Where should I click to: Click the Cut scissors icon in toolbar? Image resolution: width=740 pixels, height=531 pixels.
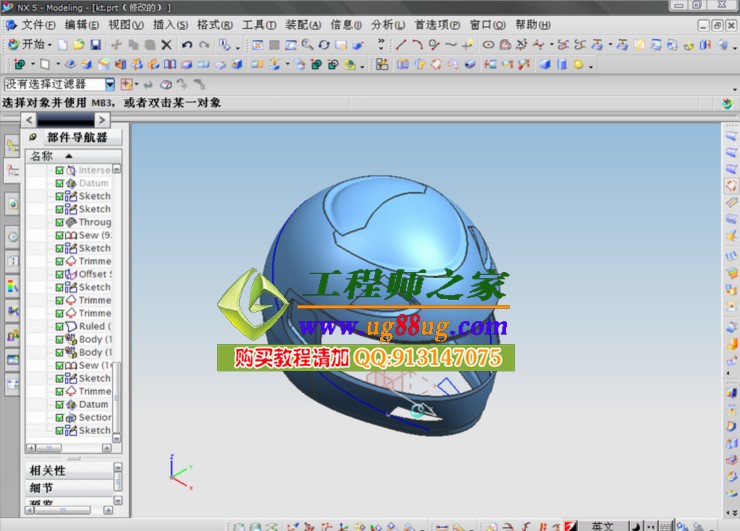(x=114, y=45)
